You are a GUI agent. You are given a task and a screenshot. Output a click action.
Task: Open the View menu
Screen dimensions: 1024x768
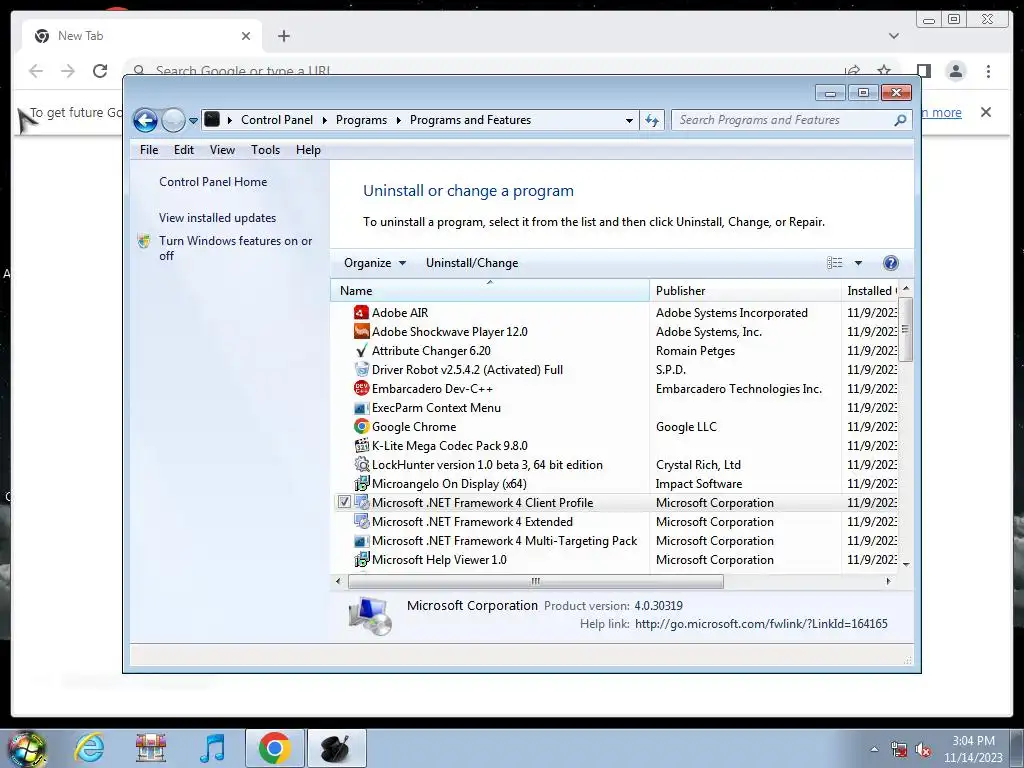coord(222,150)
